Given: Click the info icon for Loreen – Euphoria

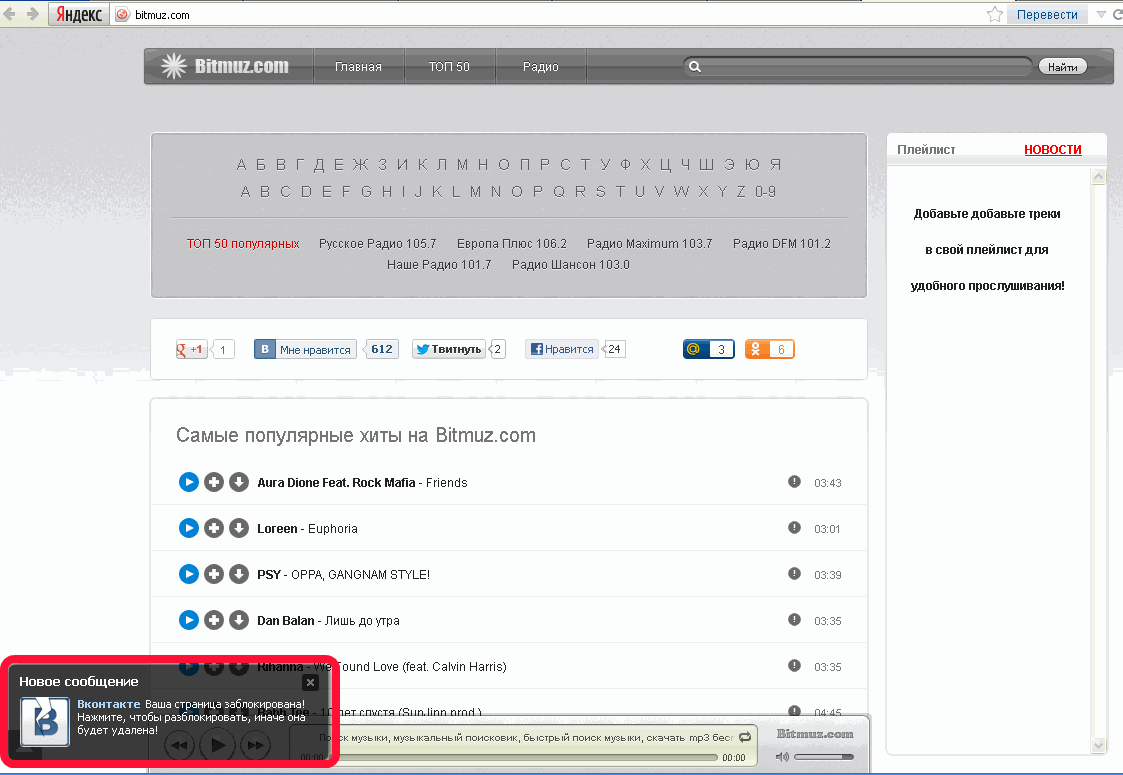Looking at the screenshot, I should coord(794,527).
